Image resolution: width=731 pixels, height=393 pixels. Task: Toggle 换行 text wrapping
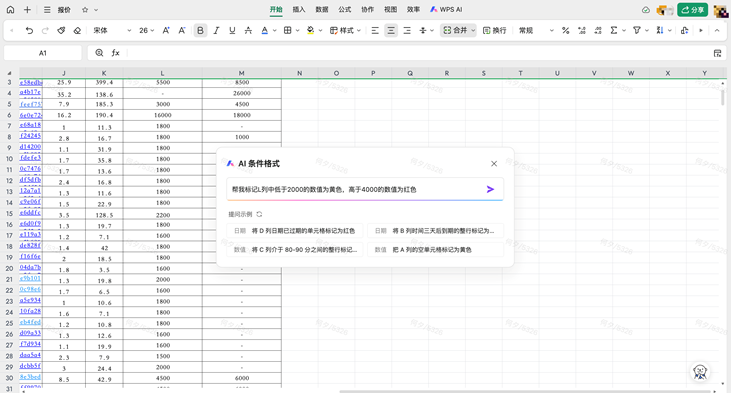pos(495,30)
